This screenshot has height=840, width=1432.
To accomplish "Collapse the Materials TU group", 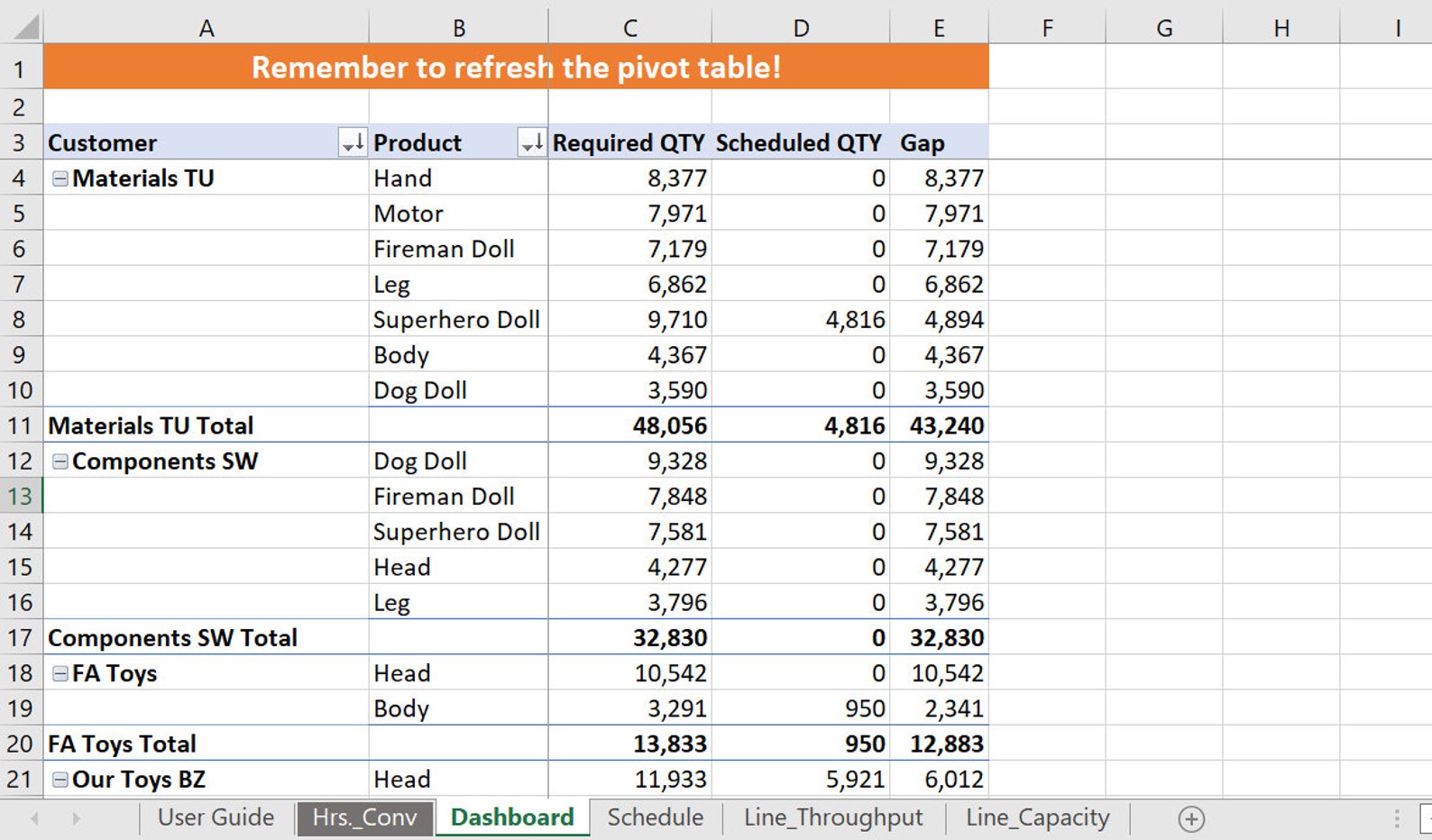I will click(60, 178).
